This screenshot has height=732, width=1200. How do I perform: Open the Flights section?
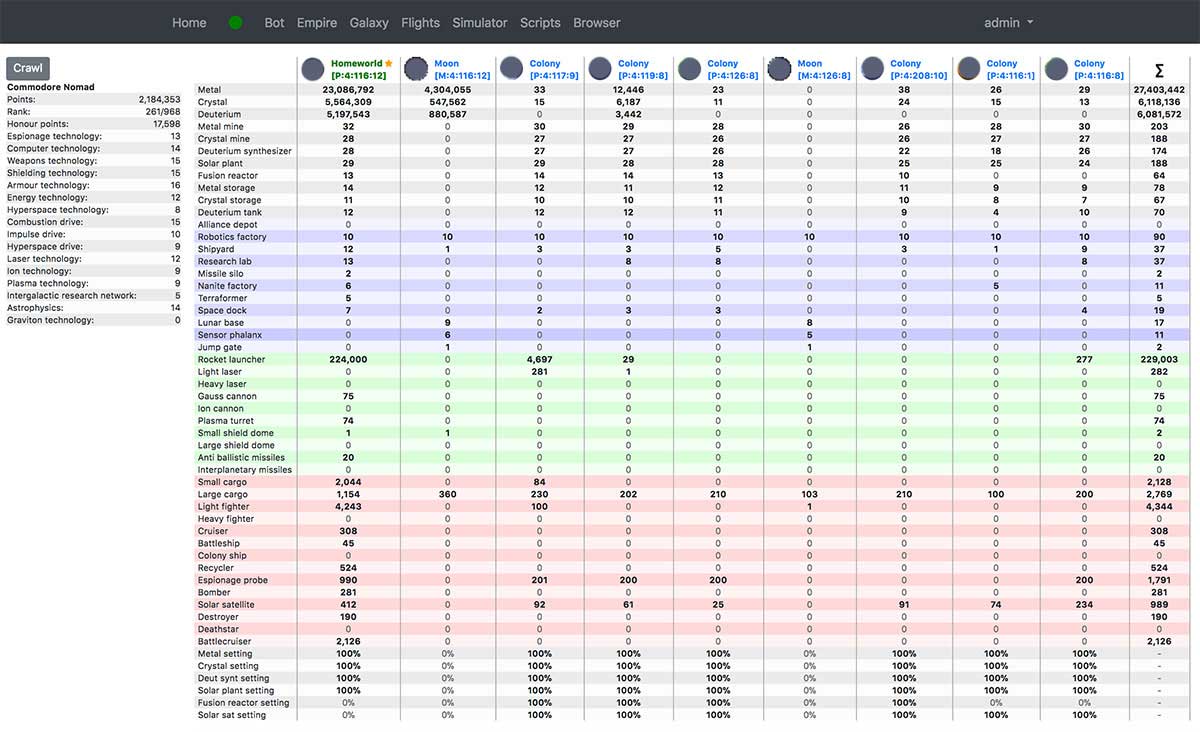(x=420, y=23)
